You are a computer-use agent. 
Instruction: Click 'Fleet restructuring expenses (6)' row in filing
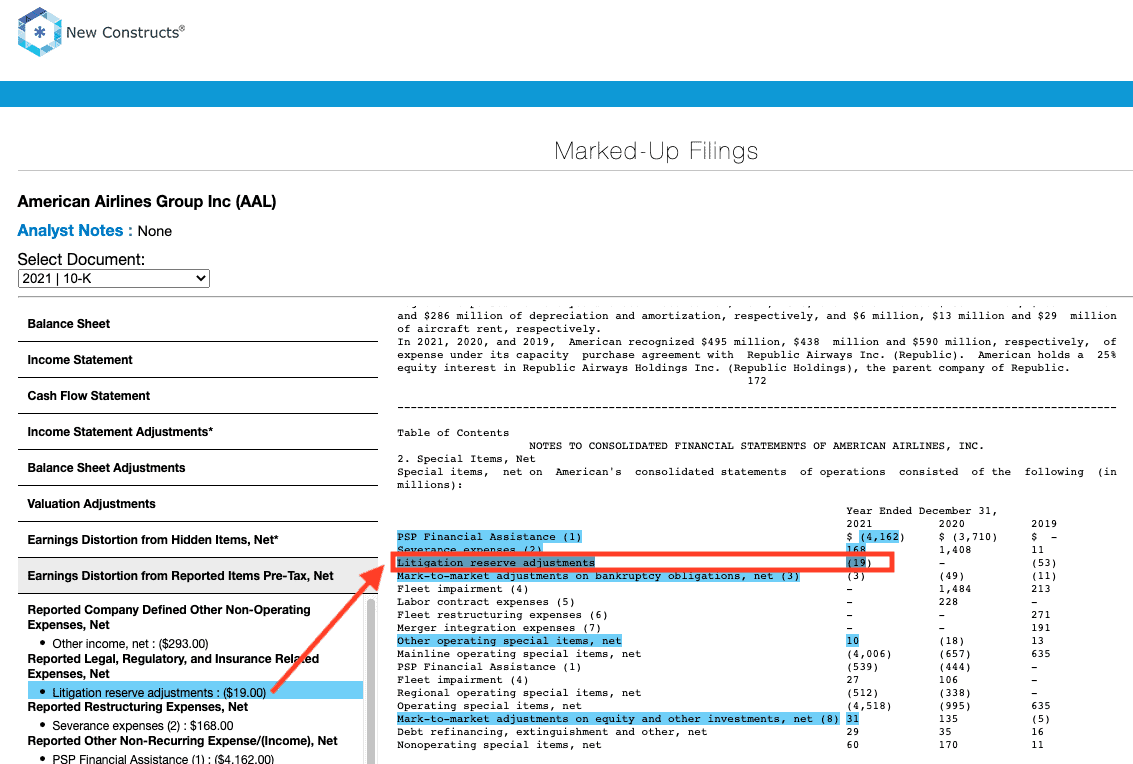tap(502, 615)
